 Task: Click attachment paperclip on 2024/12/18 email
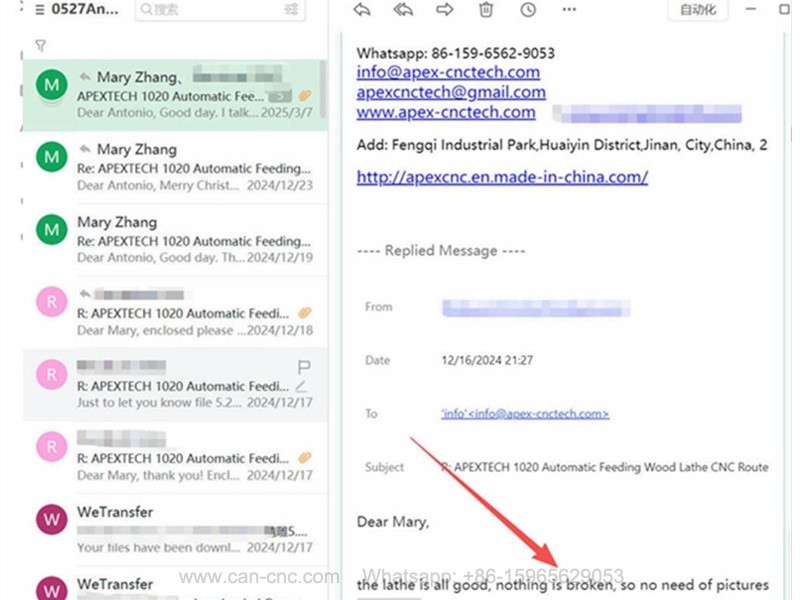click(305, 312)
